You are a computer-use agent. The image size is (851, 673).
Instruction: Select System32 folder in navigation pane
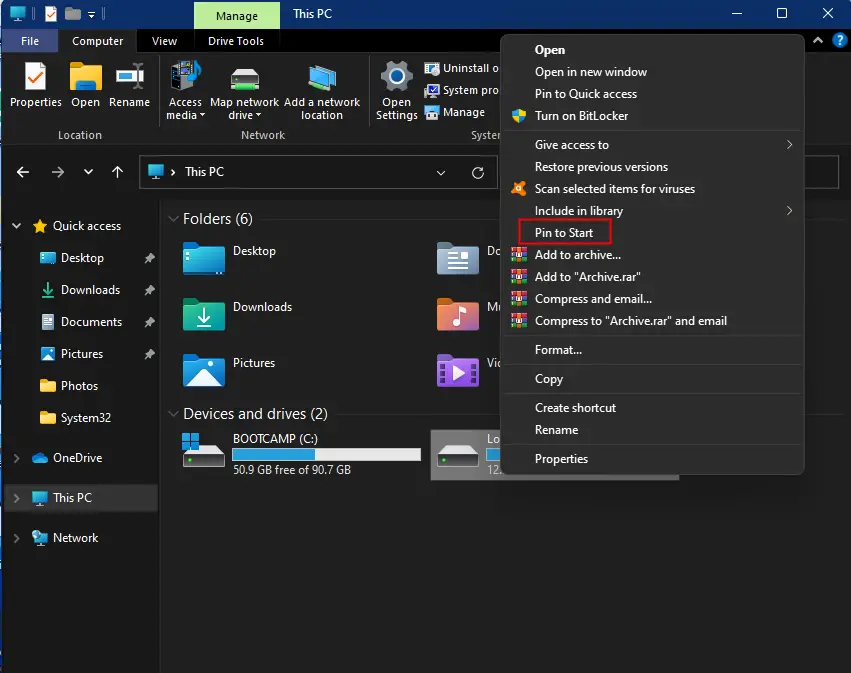[x=85, y=418]
